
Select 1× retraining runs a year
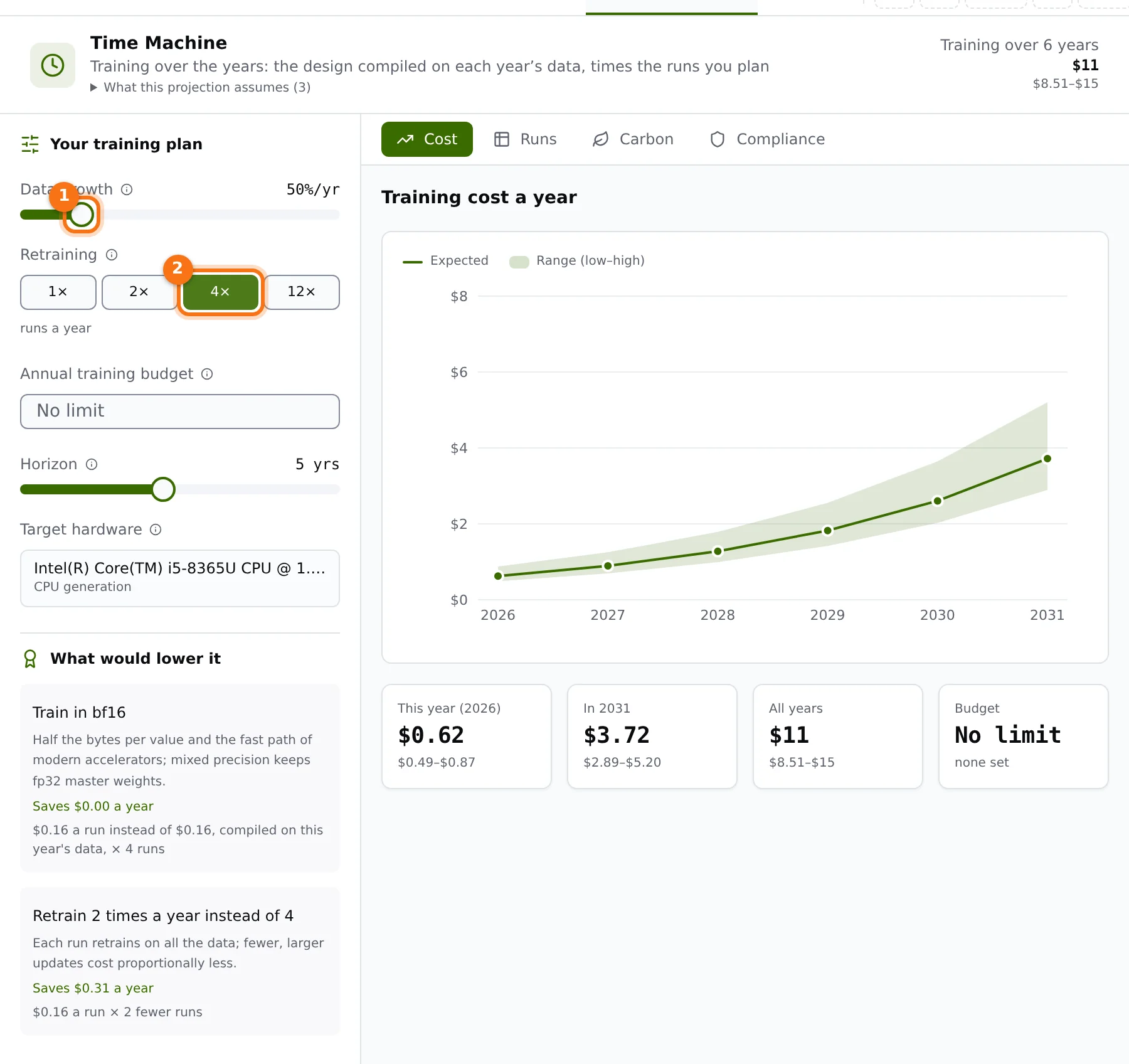[x=58, y=292]
